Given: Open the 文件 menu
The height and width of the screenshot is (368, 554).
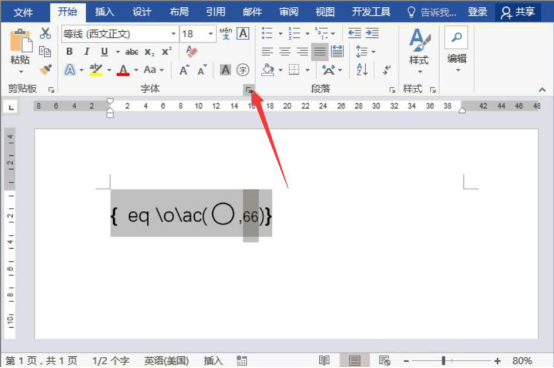Looking at the screenshot, I should 23,12.
